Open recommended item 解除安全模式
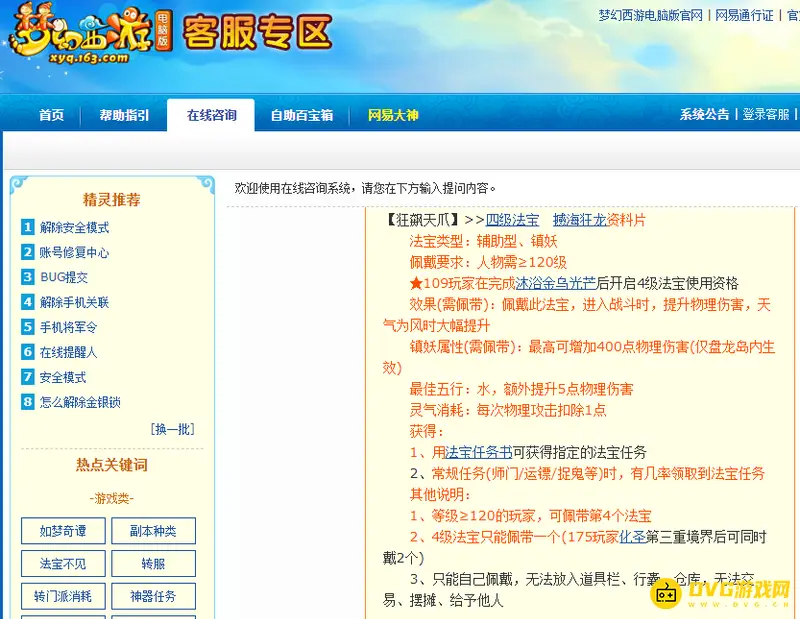The width and height of the screenshot is (800, 619). (74, 228)
